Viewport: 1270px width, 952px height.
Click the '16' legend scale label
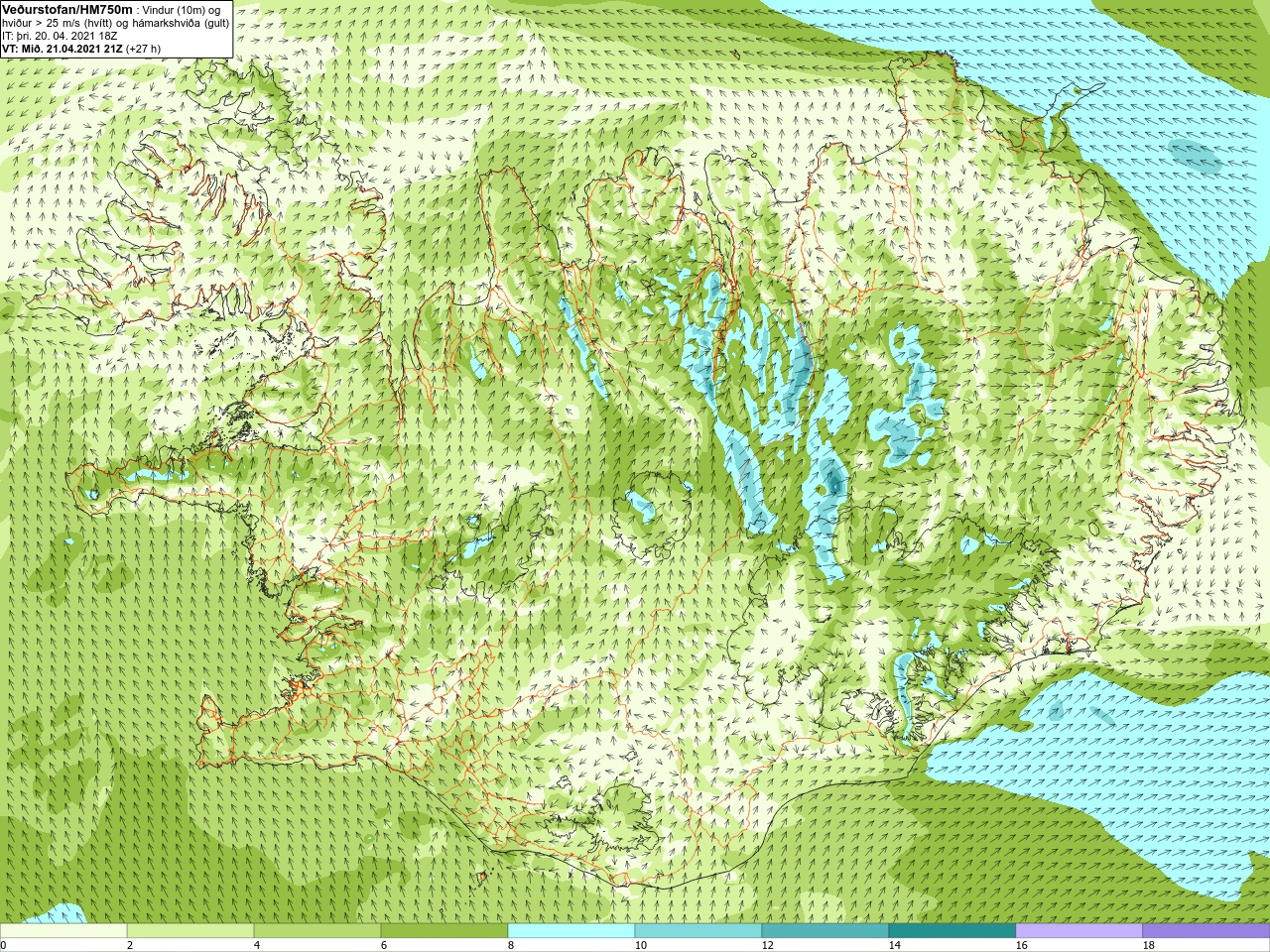click(x=1021, y=945)
